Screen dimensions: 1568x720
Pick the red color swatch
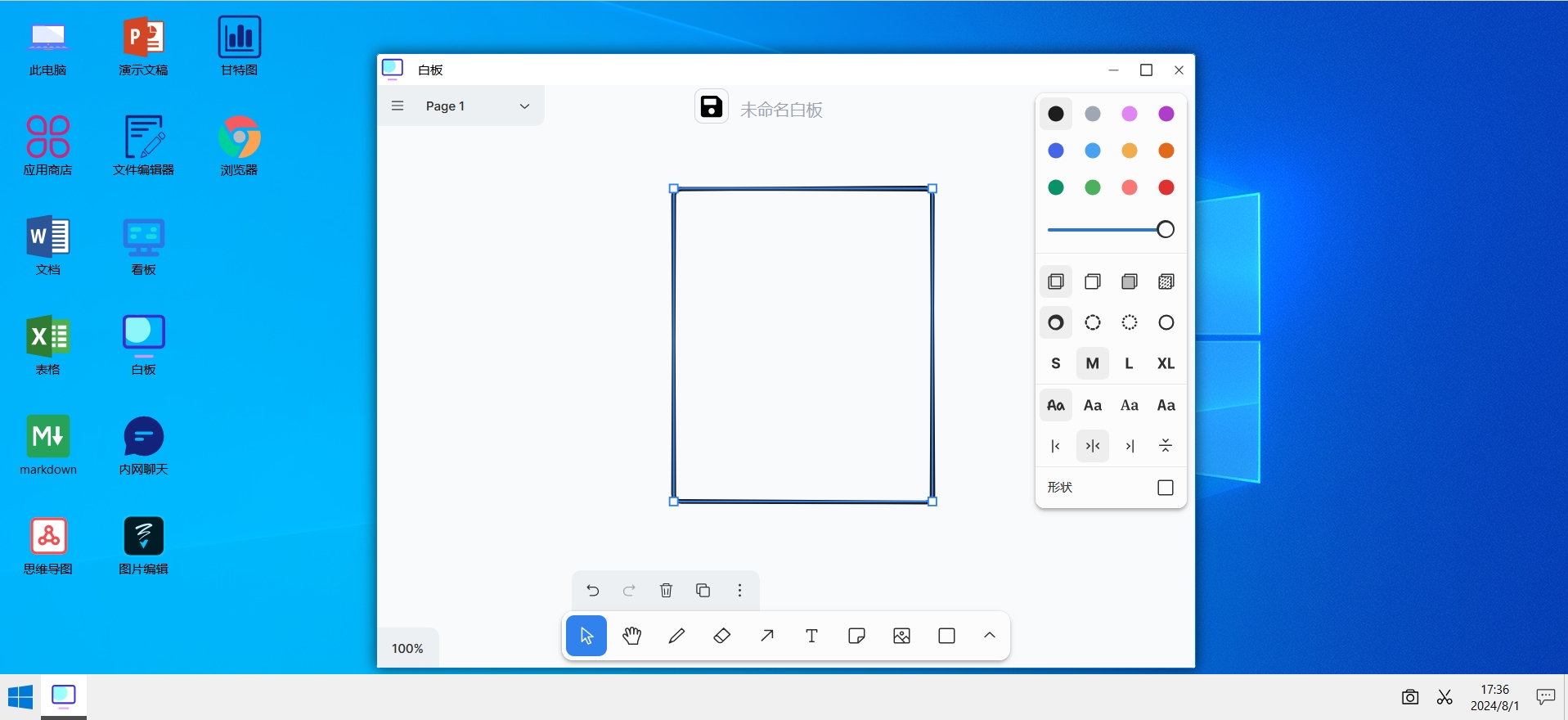(x=1166, y=187)
